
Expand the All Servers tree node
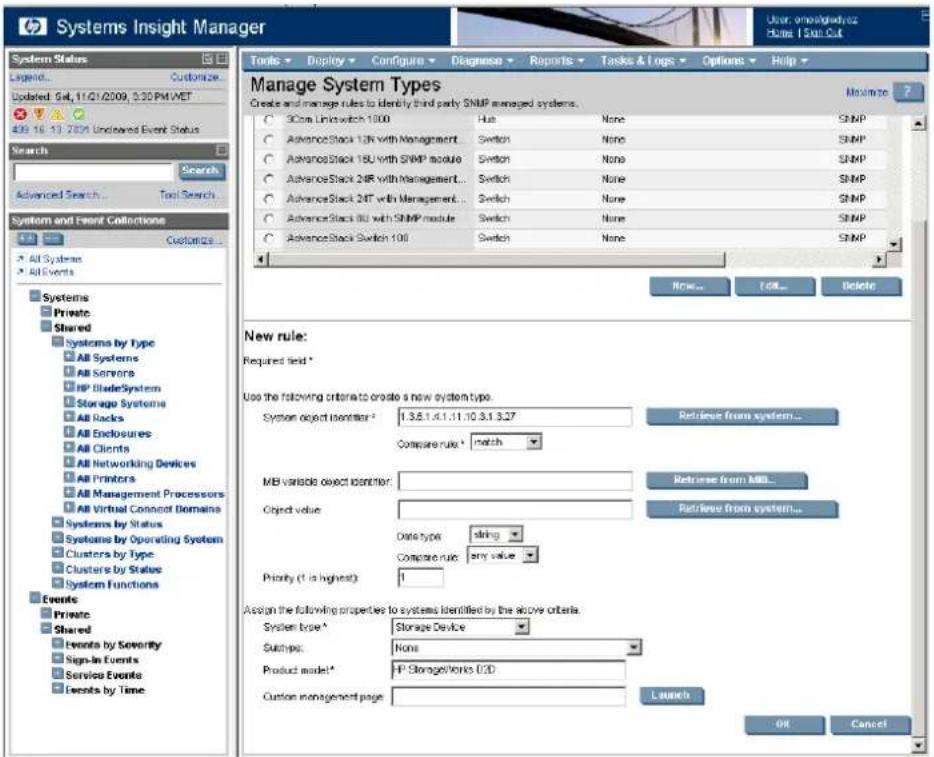[x=69, y=372]
